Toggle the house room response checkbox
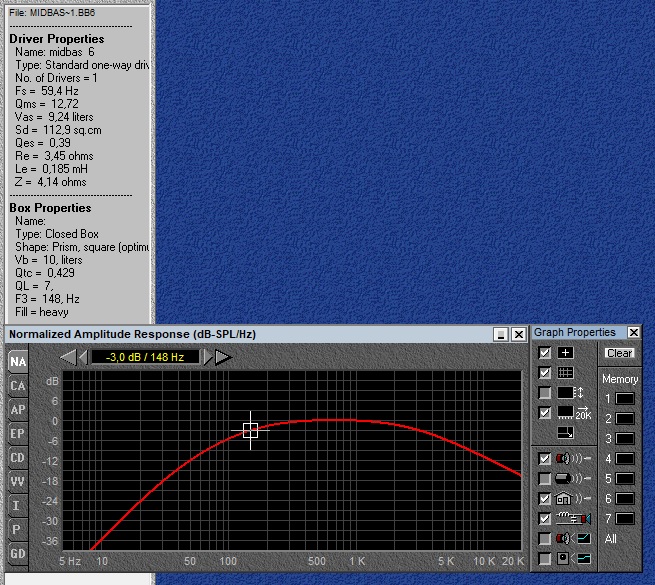Viewport: 655px width, 585px height. click(545, 499)
